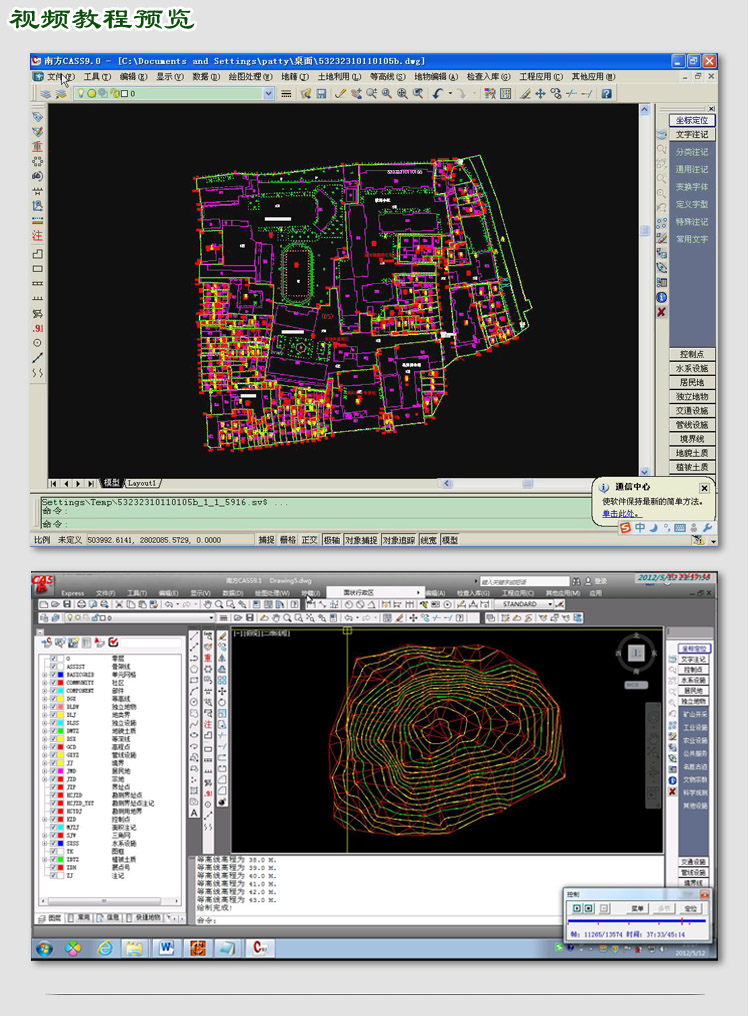
Task: Expand the DLDW layer tree node
Action: (x=45, y=707)
